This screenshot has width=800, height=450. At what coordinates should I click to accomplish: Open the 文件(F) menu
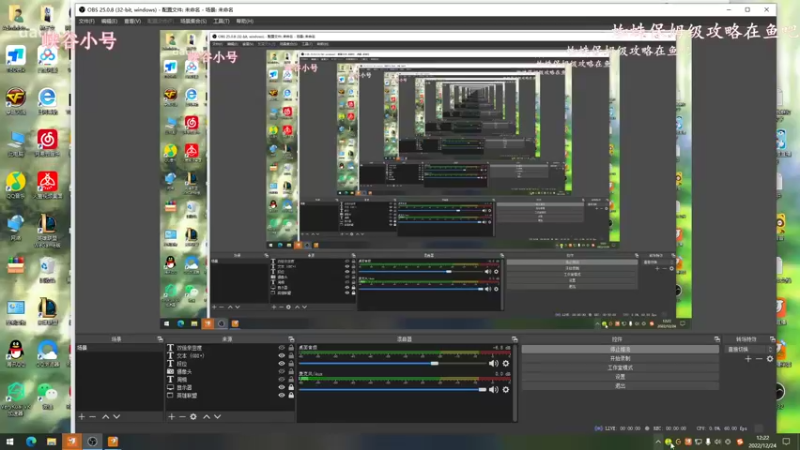pyautogui.click(x=86, y=21)
